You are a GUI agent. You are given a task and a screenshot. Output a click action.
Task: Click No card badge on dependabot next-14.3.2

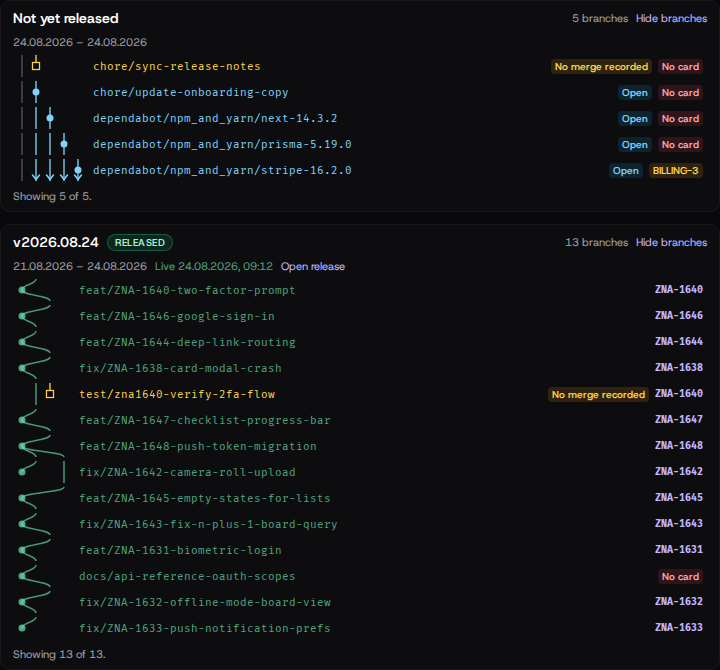[x=680, y=118]
